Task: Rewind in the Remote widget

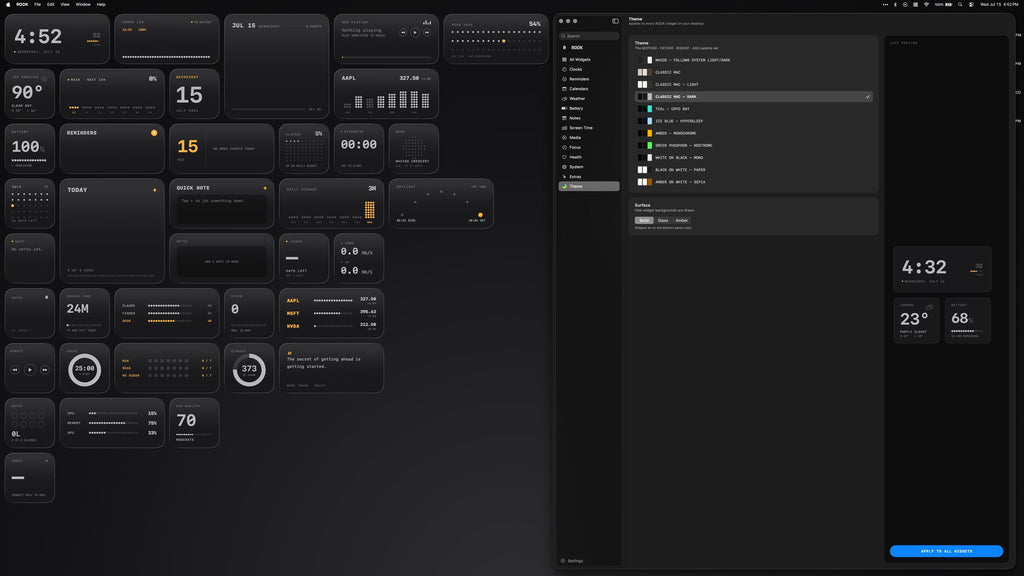Action: click(15, 370)
